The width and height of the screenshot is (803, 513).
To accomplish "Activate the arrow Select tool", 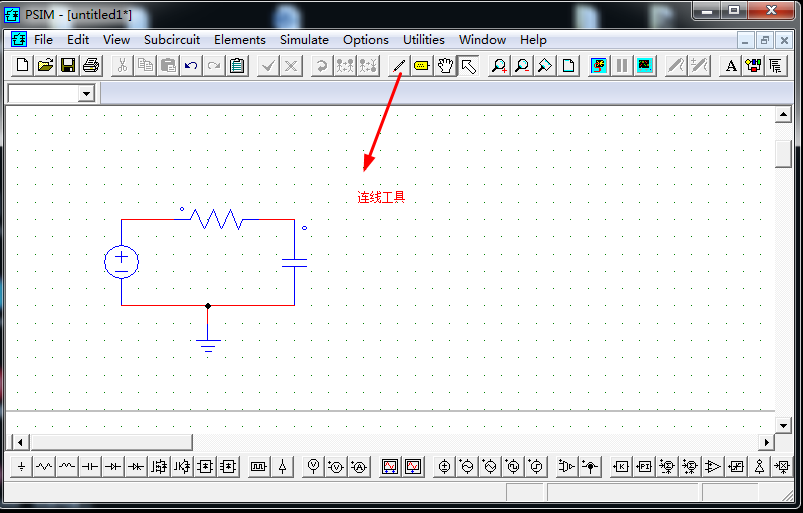I will (468, 66).
